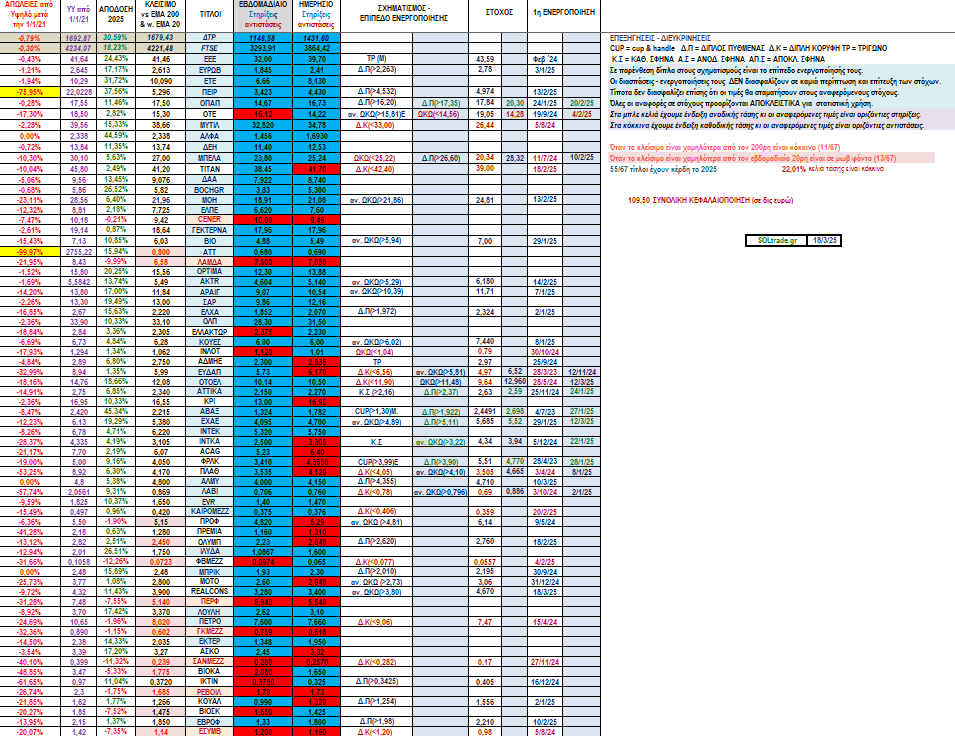The image size is (955, 736).
Task: Click the '55/67 τίτλοι έχουν κέρδη το 2025' line
Action: (663, 169)
